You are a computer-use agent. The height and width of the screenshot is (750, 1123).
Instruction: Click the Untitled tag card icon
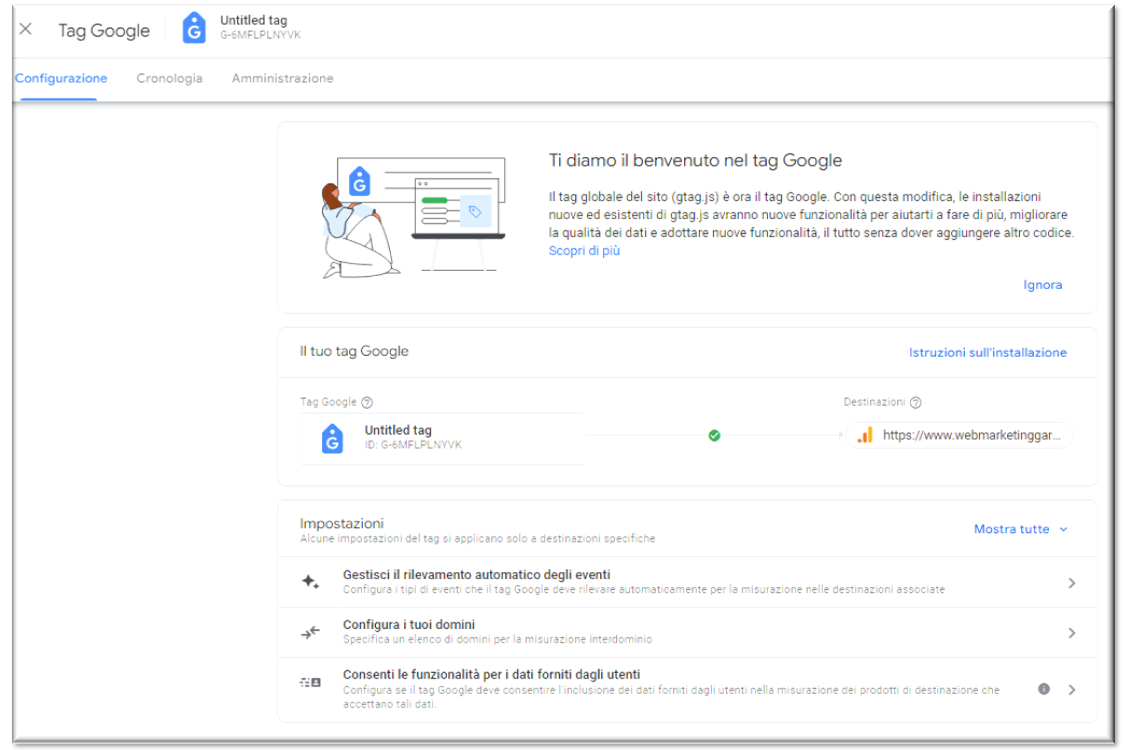[332, 438]
